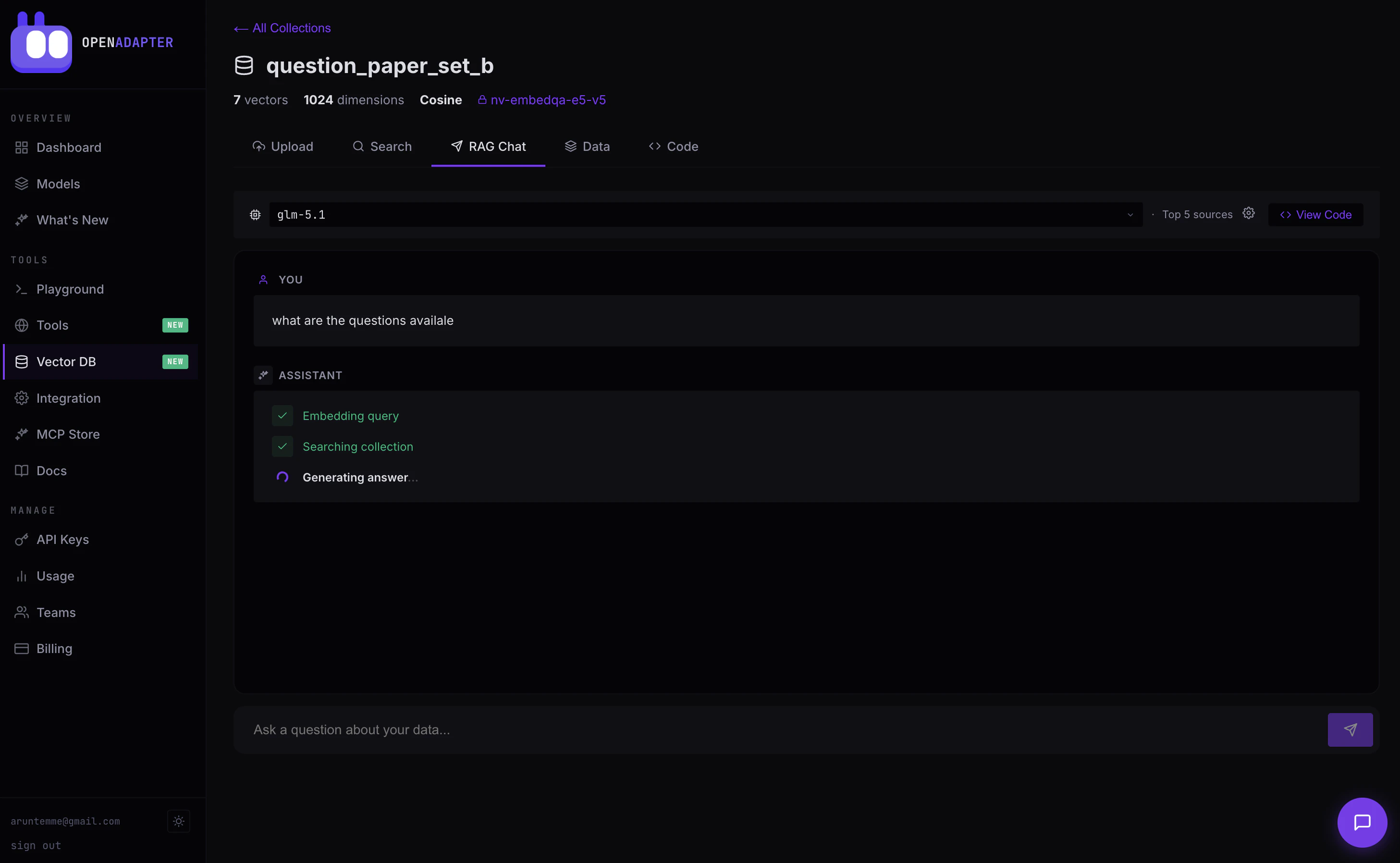Open the sources settings gear icon
The height and width of the screenshot is (863, 1400).
1248,213
